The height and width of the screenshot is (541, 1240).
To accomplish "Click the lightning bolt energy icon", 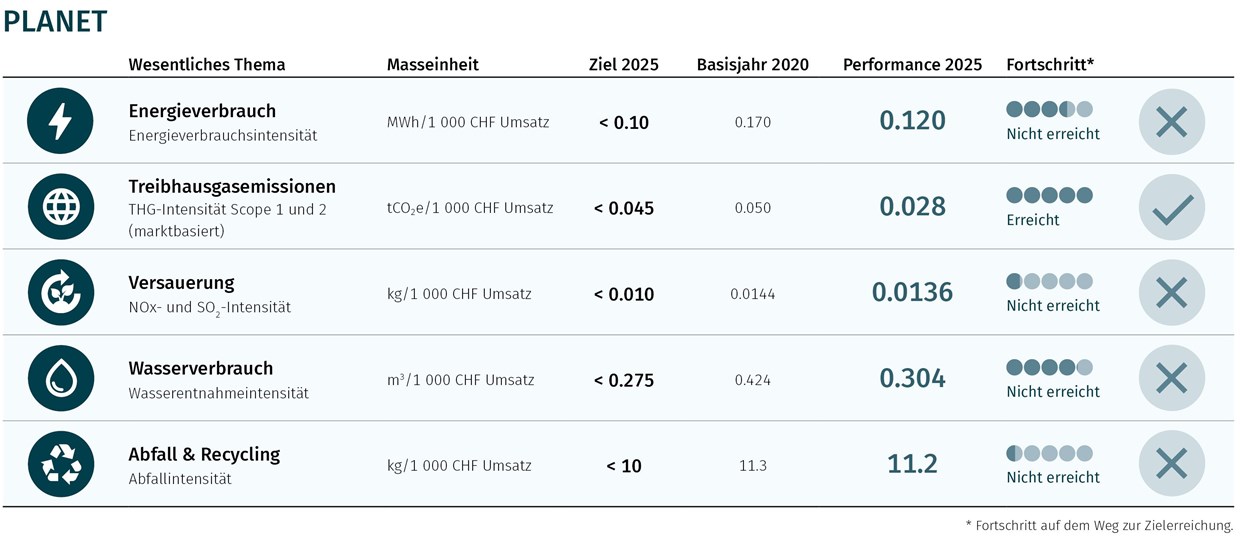I will [x=61, y=121].
